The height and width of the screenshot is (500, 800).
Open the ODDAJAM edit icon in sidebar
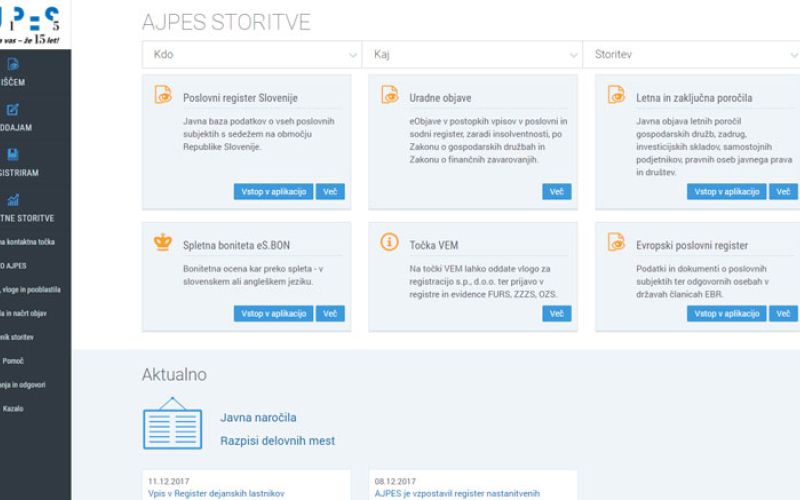click(x=13, y=110)
